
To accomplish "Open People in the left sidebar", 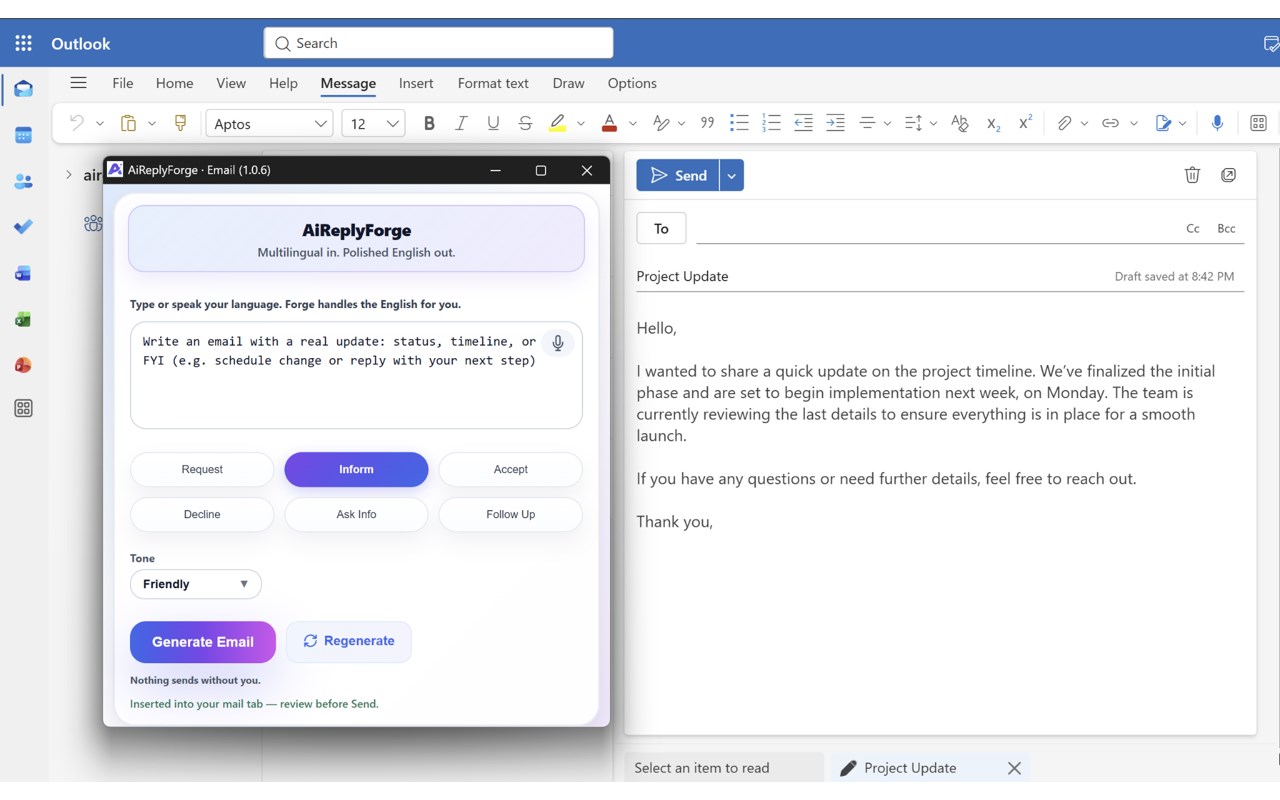I will coord(23,181).
